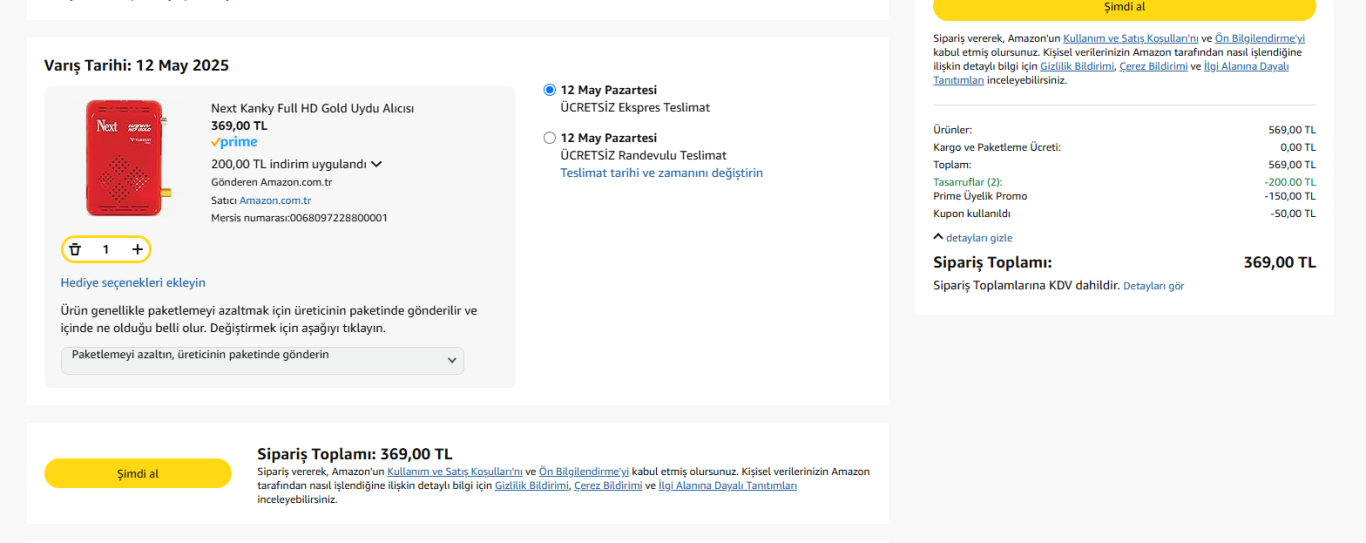This screenshot has height=543, width=1366.
Task: Open the seller link Amazon.com.tr
Action: click(x=275, y=200)
